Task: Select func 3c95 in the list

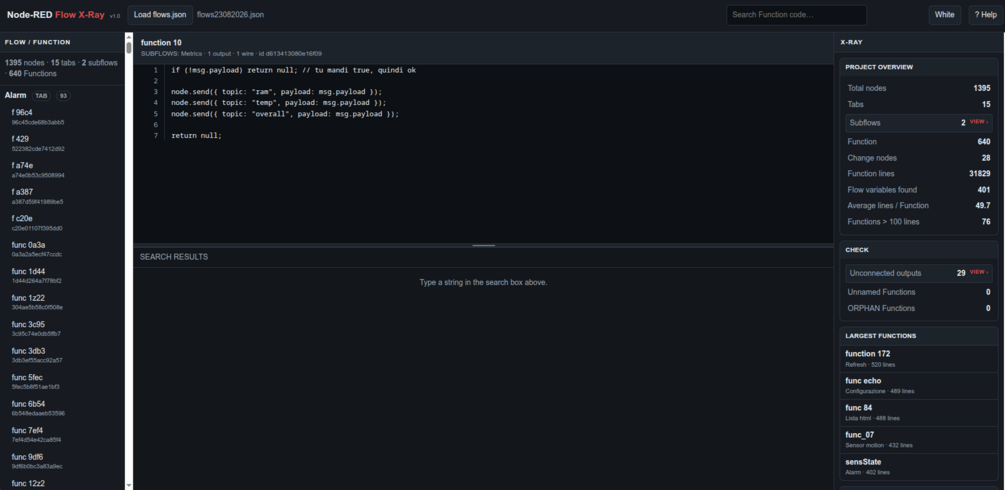Action: tap(64, 328)
